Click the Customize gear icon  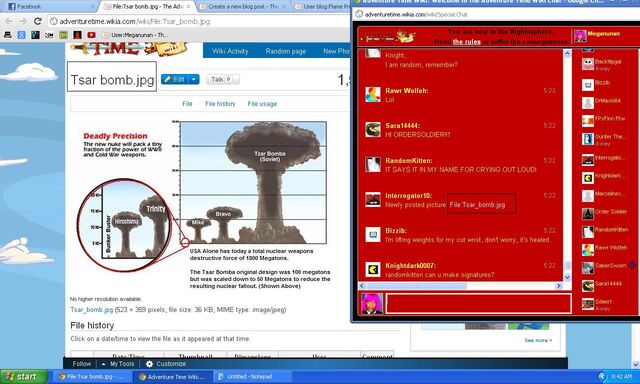coord(149,364)
